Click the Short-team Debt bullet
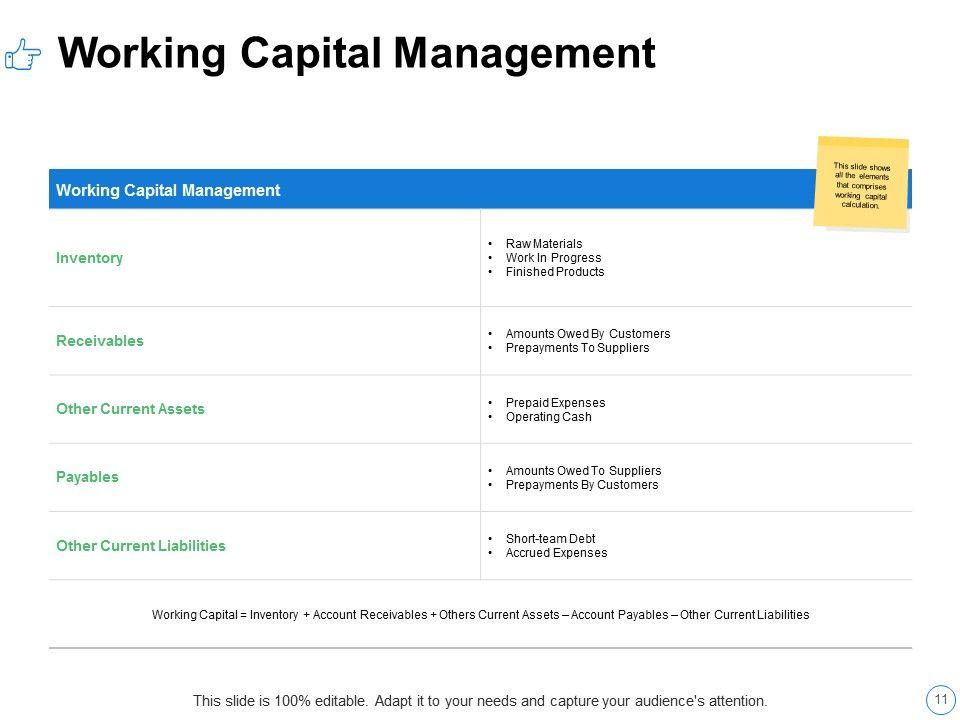The height and width of the screenshot is (720, 960). point(550,539)
